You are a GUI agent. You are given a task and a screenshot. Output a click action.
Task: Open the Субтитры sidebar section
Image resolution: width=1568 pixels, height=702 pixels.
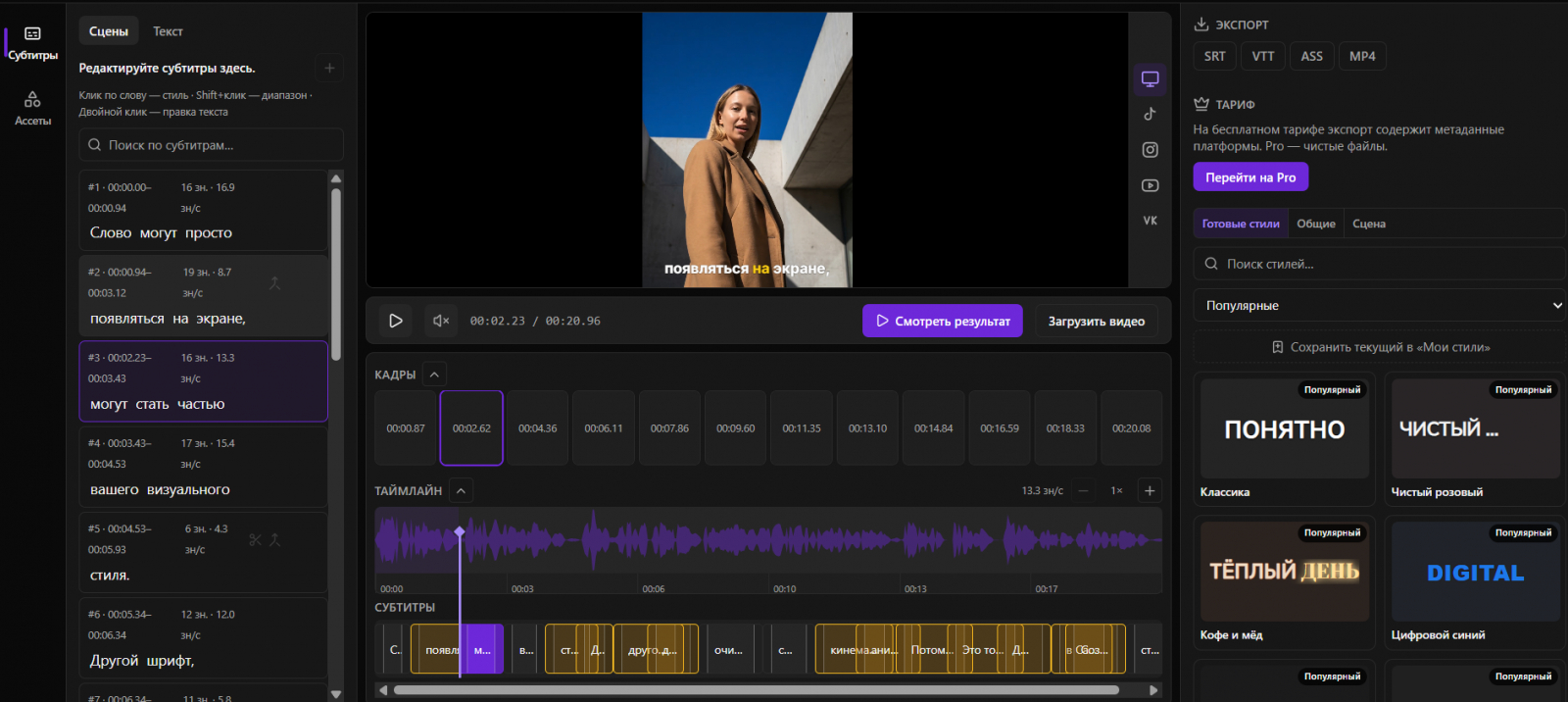coord(32,44)
